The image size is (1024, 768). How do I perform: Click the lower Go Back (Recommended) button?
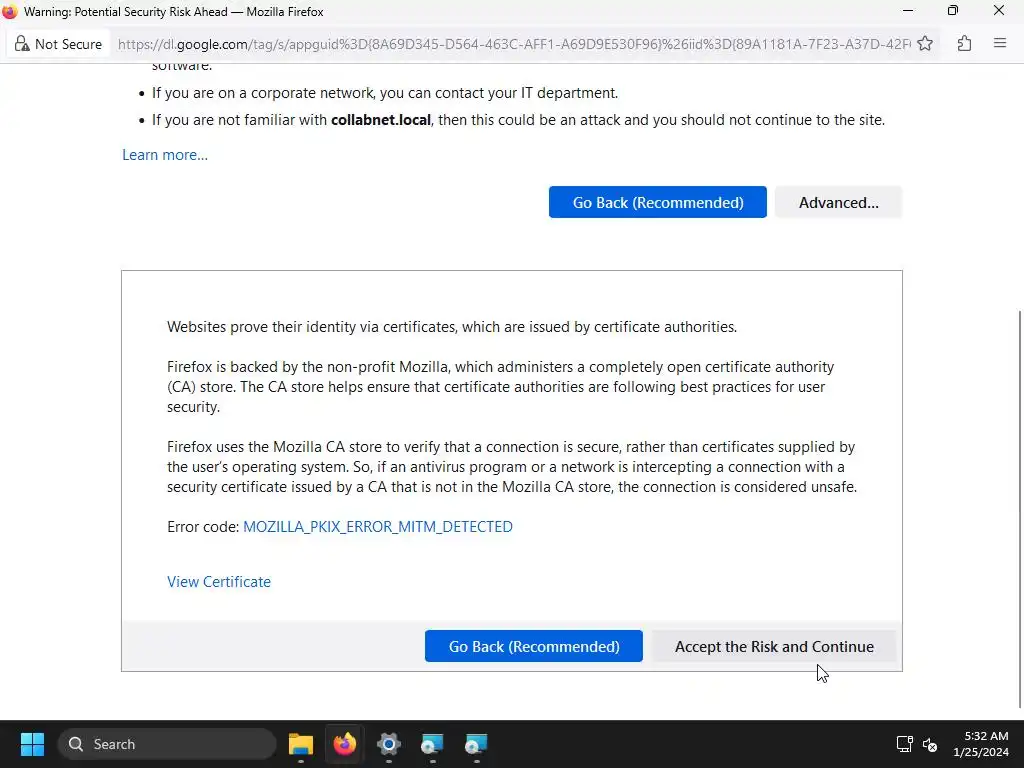point(534,646)
